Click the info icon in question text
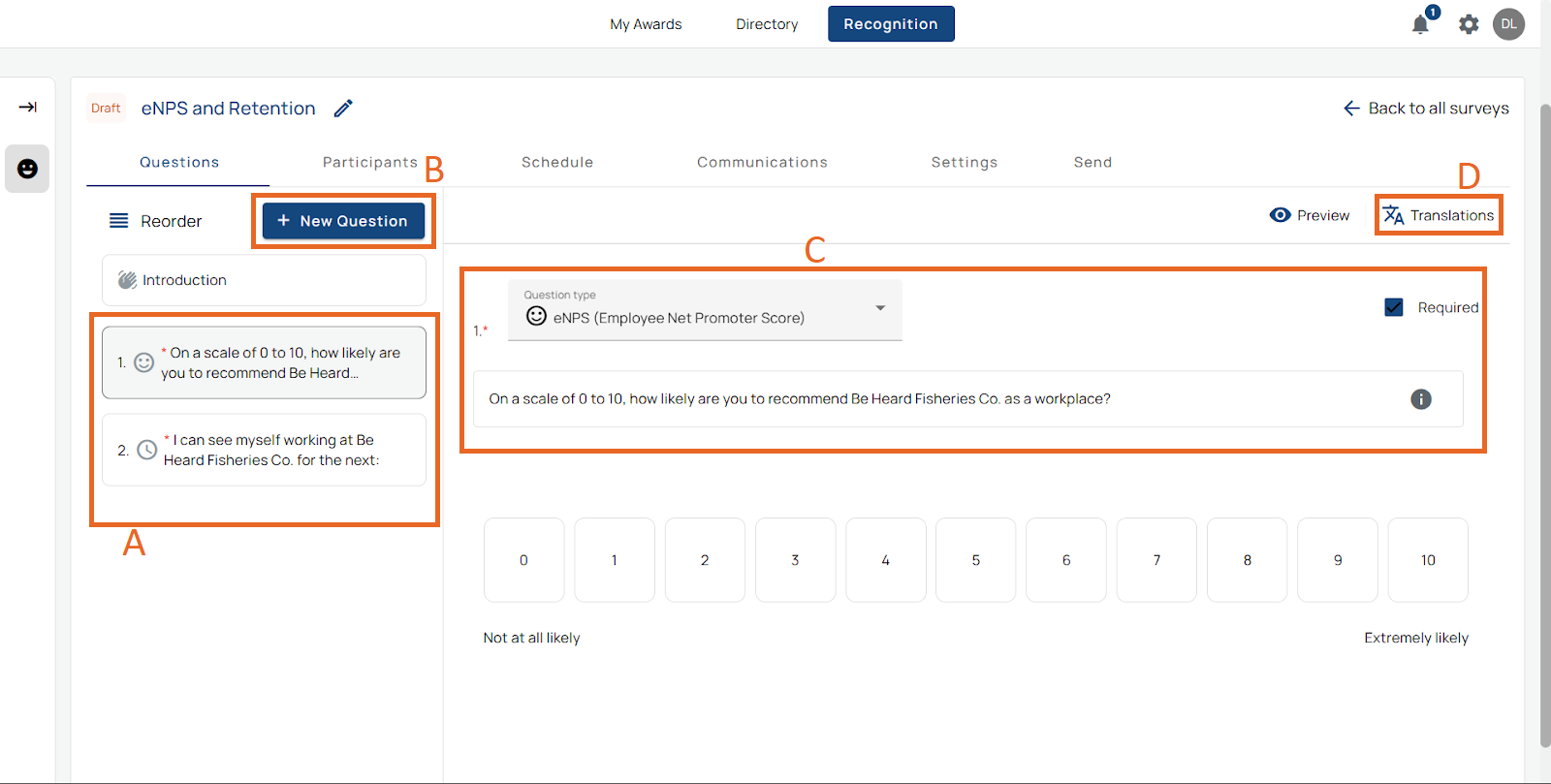The height and width of the screenshot is (784, 1551). 1421,399
